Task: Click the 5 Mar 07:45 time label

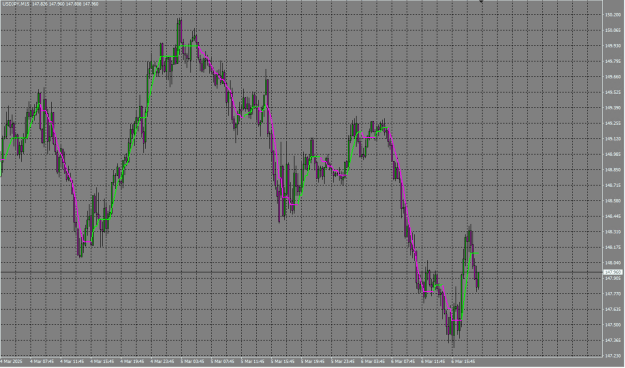Action: point(223,362)
